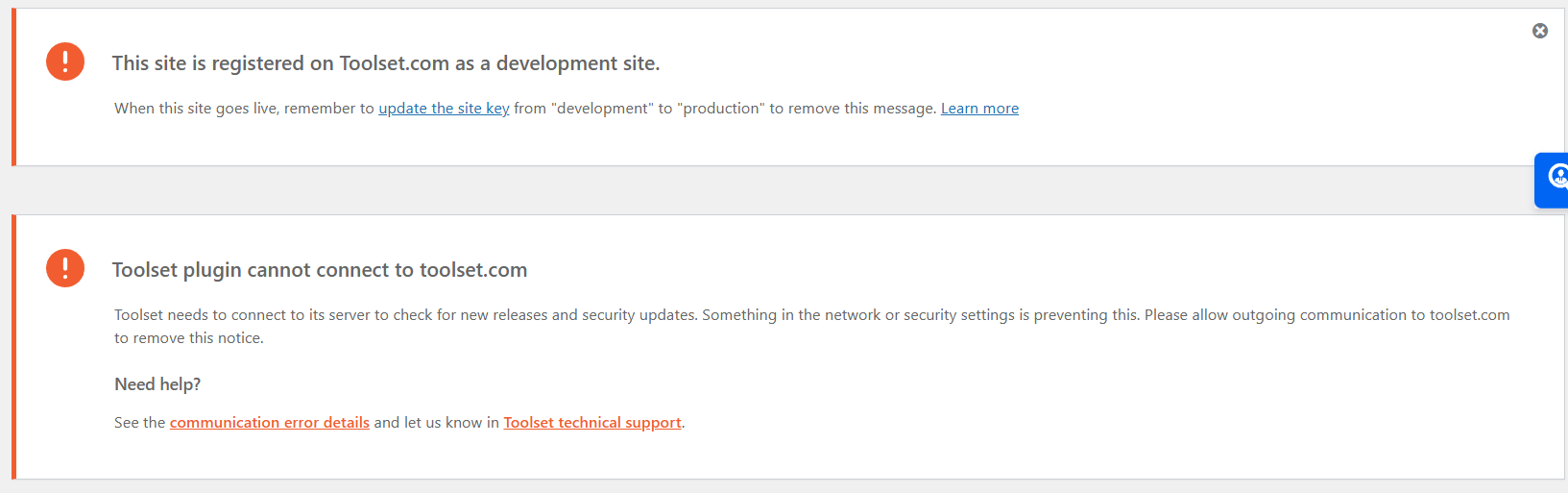Open the communication error details link
Screen dimensions: 1568x493
(x=270, y=423)
